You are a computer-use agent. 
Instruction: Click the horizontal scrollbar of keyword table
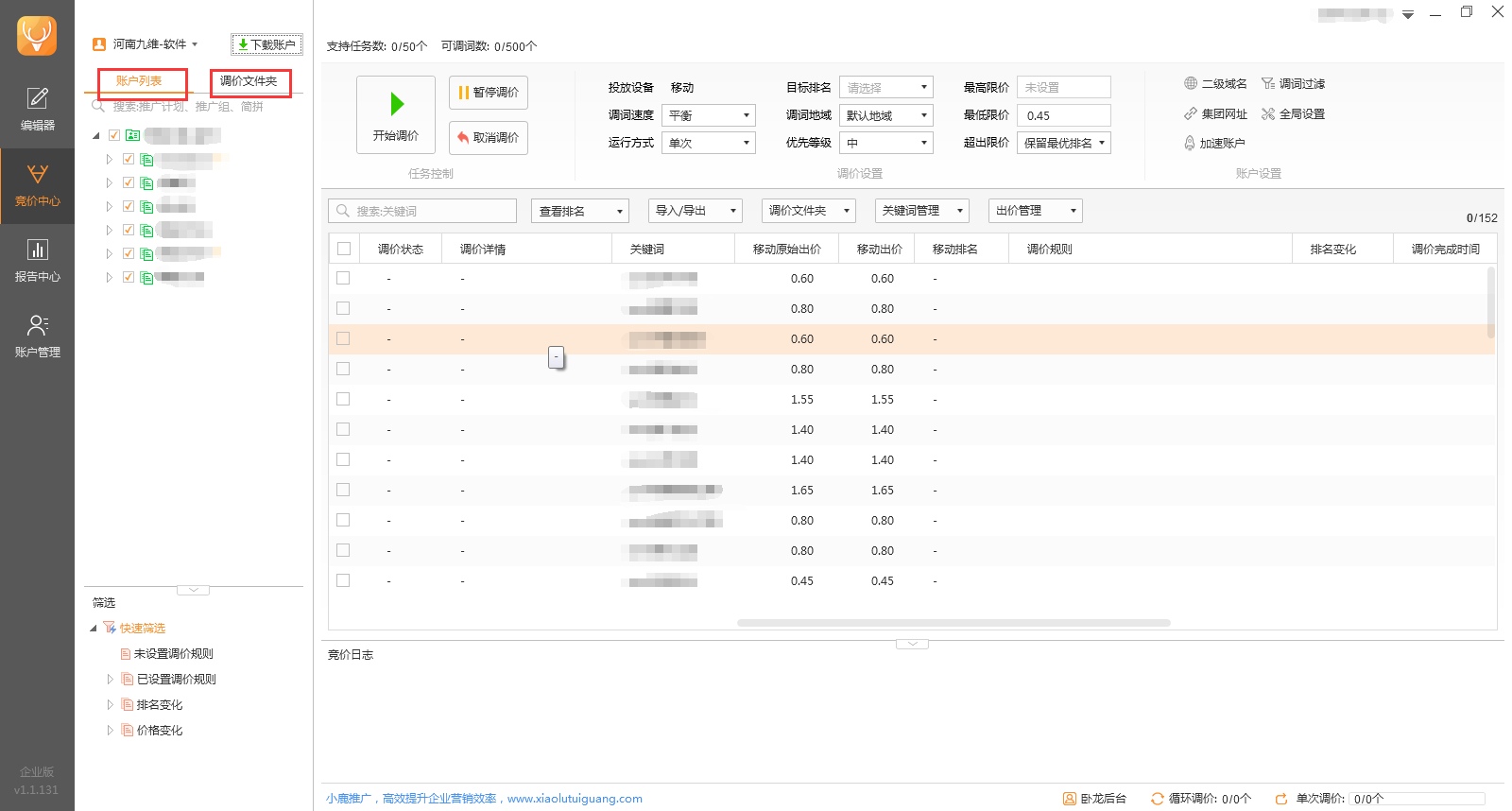(954, 623)
